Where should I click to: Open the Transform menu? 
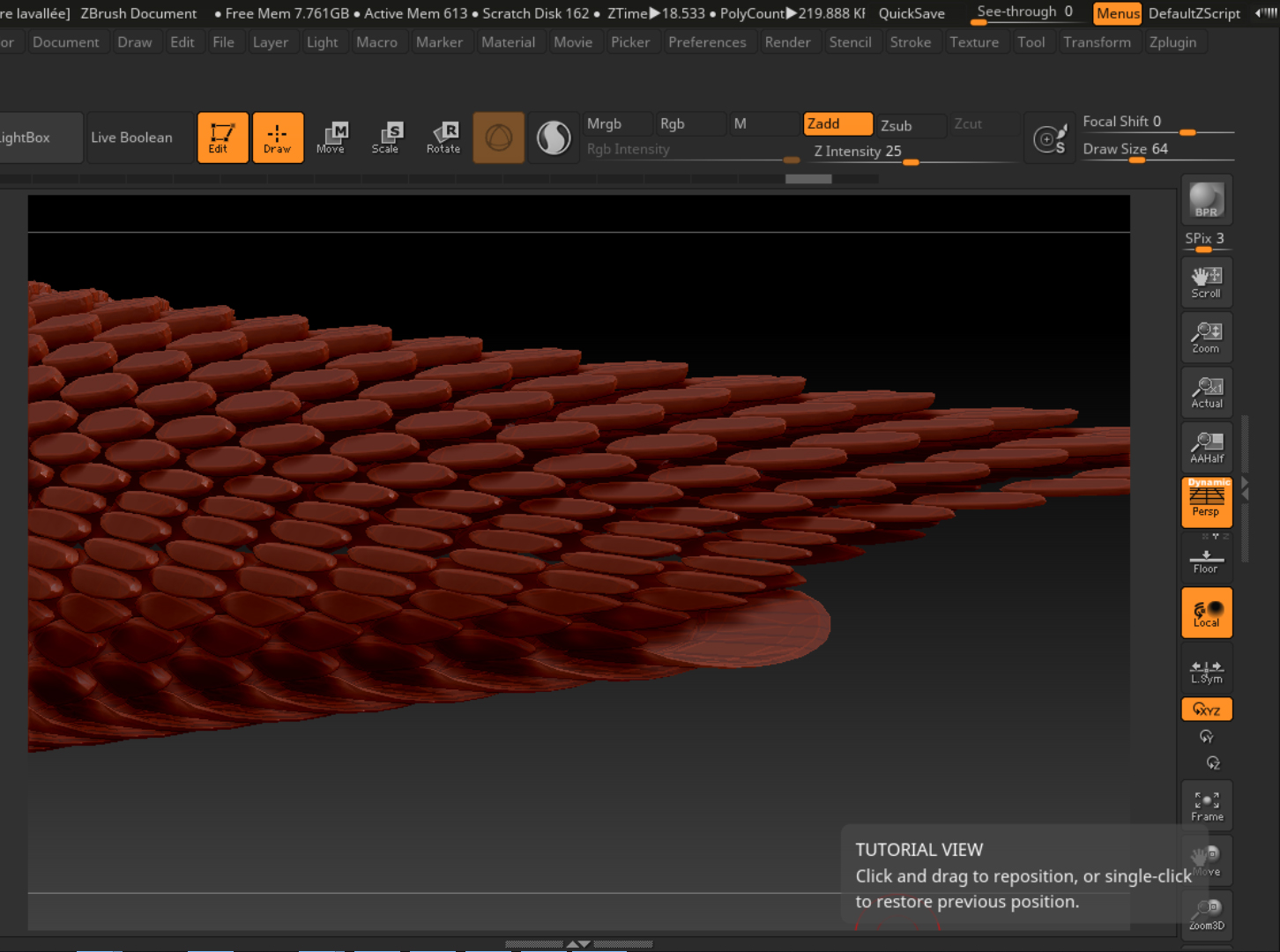(x=1098, y=42)
